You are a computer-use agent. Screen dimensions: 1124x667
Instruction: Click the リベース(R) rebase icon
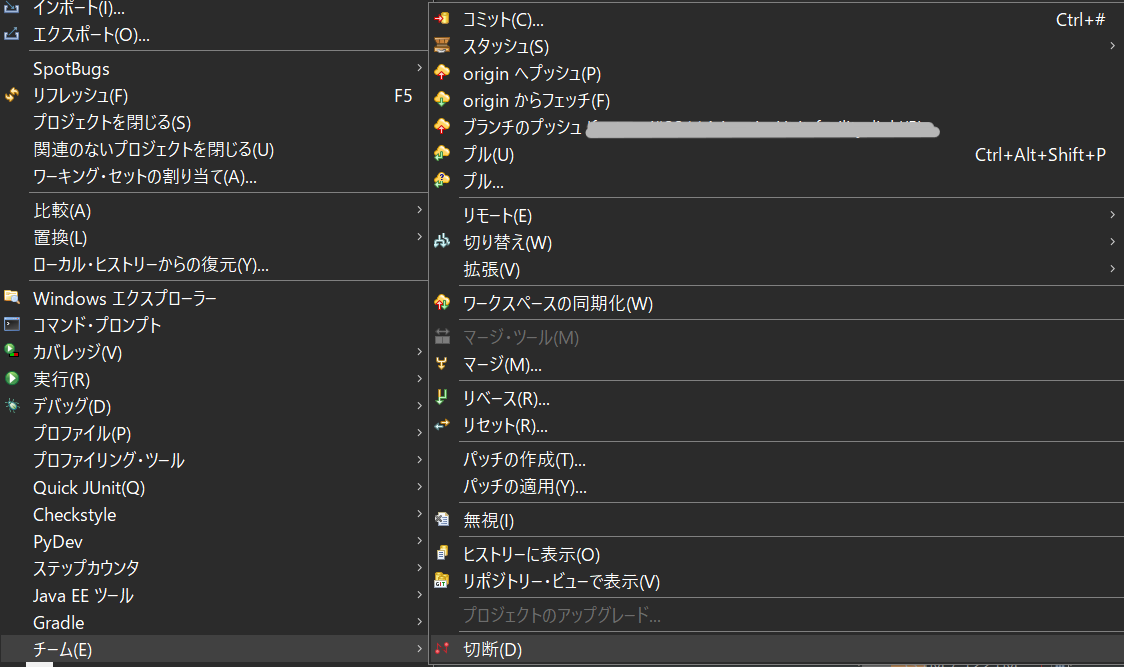click(441, 398)
